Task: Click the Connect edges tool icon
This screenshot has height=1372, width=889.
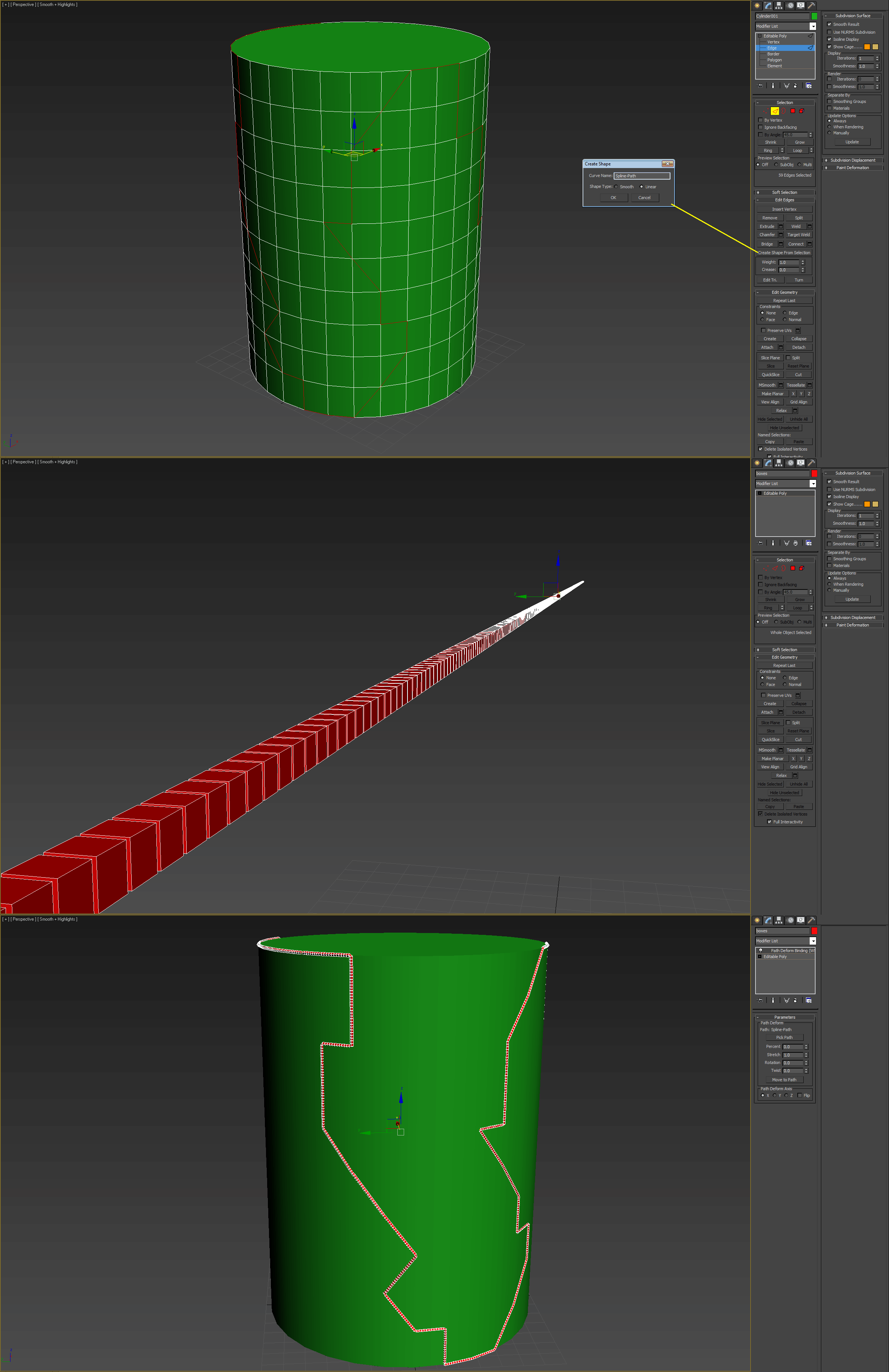Action: coord(798,244)
